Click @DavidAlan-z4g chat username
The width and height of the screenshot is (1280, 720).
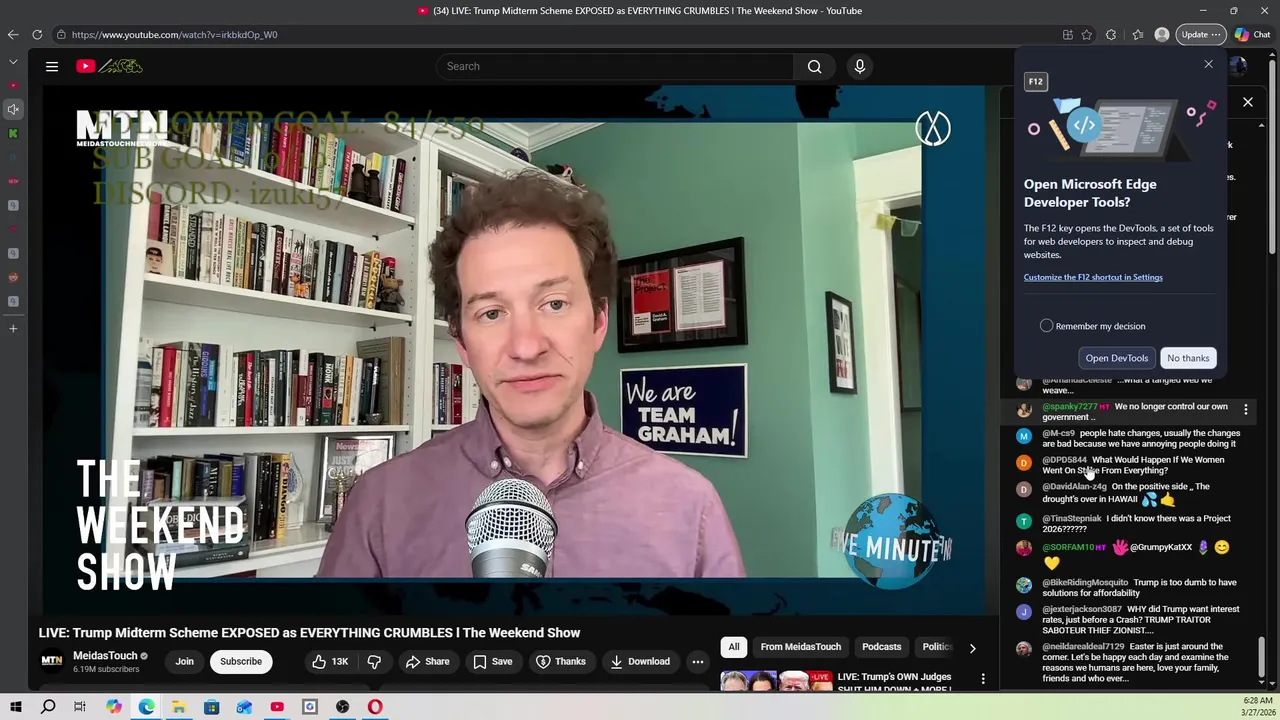pyautogui.click(x=1075, y=487)
